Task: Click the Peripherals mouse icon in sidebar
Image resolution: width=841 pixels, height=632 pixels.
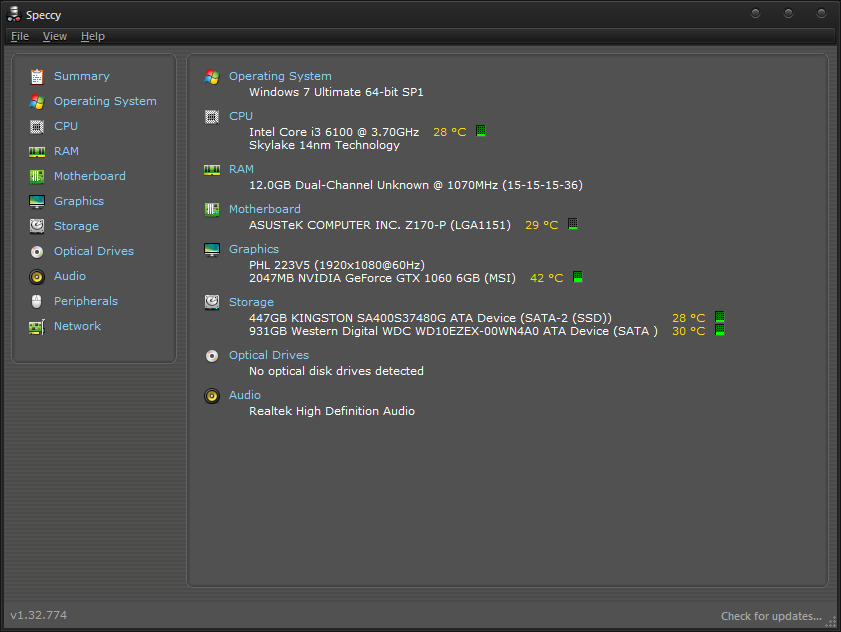Action: pos(36,302)
